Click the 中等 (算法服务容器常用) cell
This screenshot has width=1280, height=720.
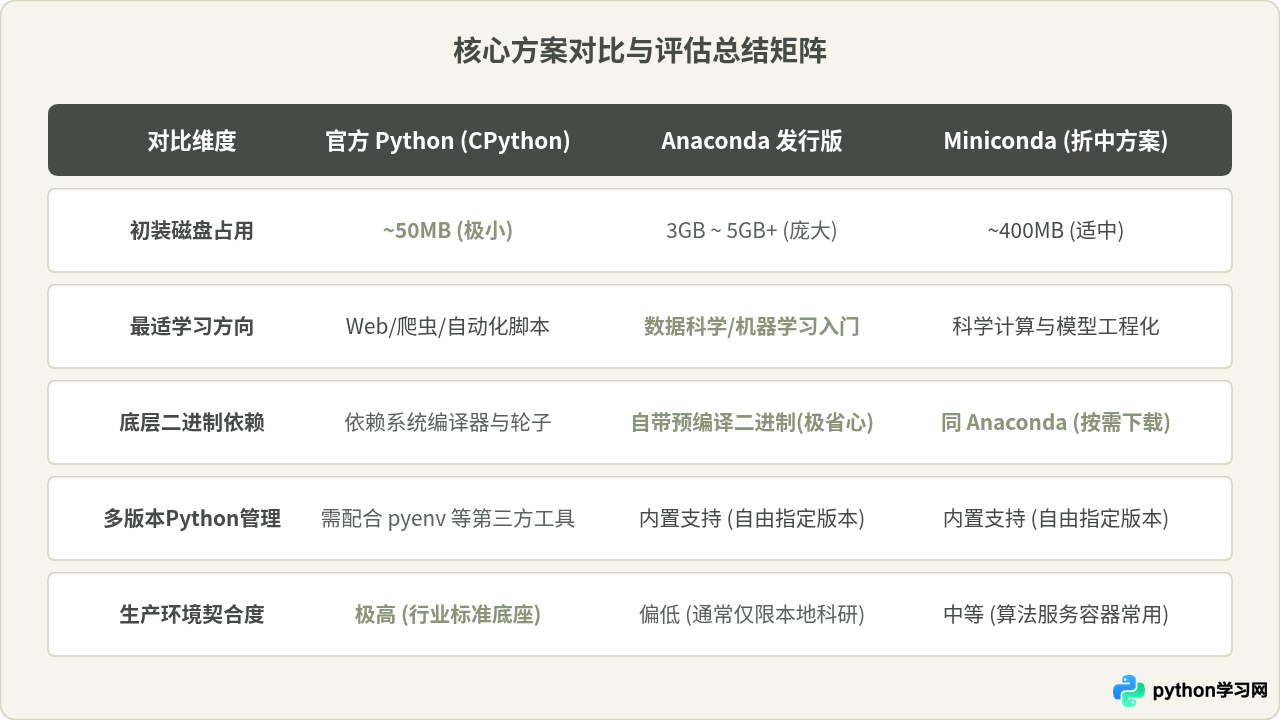point(1056,615)
